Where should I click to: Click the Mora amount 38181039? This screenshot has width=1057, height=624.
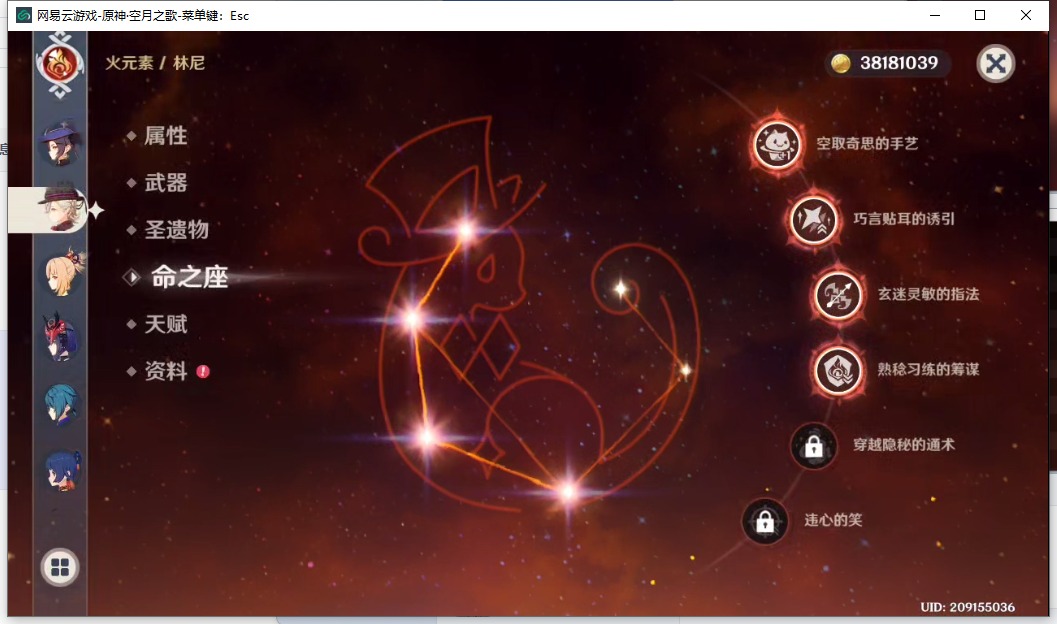pos(899,63)
